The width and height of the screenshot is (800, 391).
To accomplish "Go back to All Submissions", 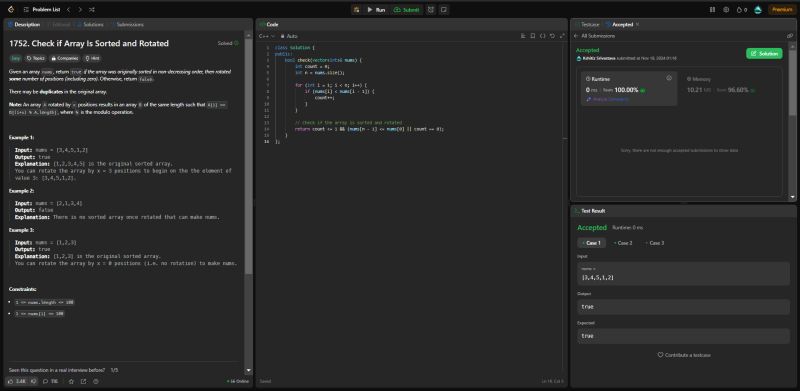I will coord(594,36).
